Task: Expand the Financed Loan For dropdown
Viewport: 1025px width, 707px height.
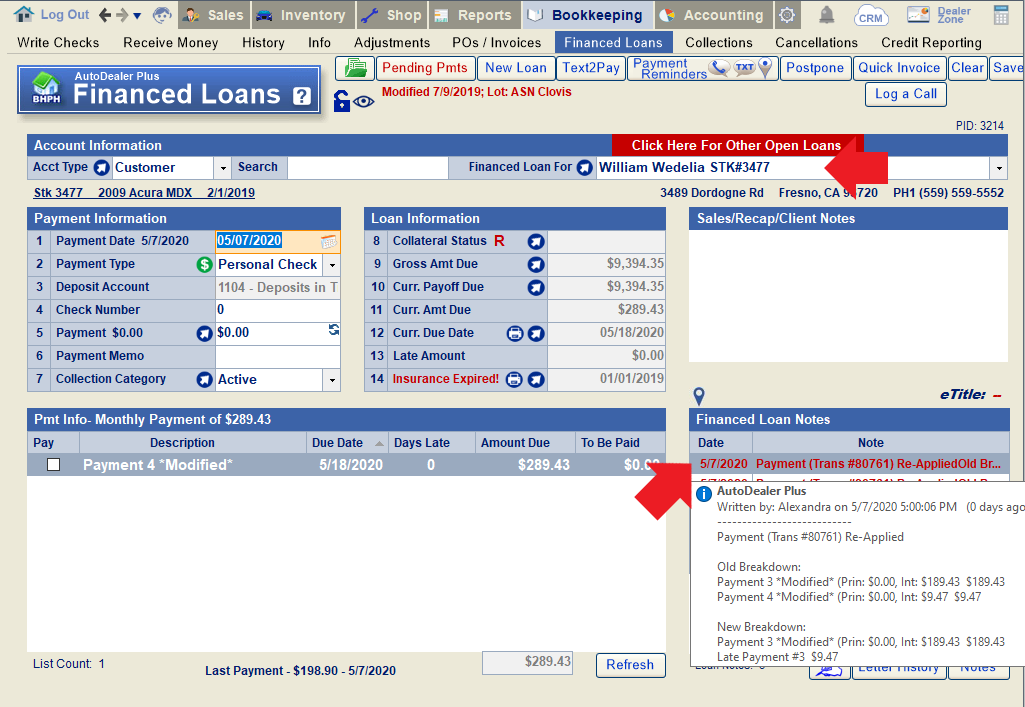Action: coord(999,168)
